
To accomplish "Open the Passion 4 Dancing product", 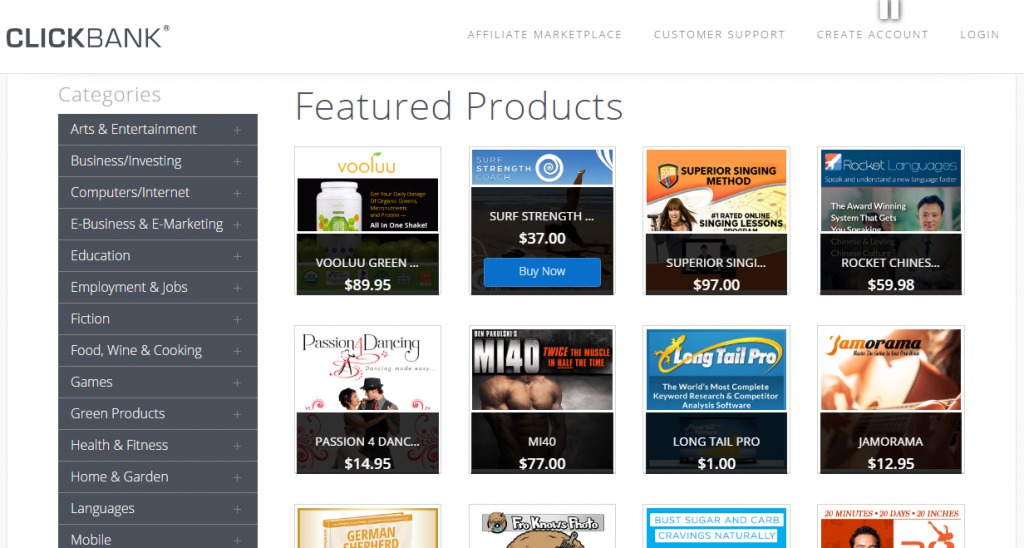I will (x=368, y=400).
